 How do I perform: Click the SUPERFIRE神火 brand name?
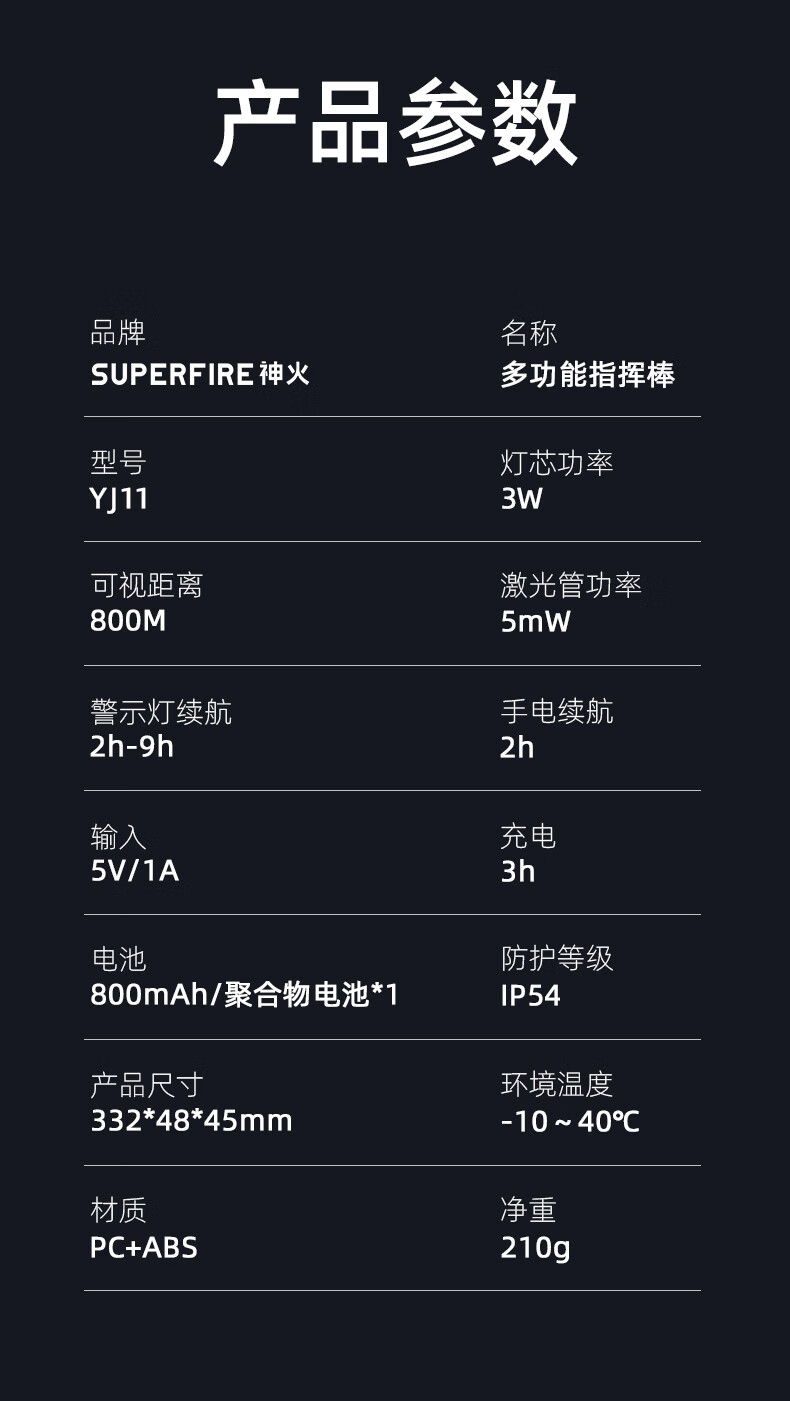tap(200, 375)
